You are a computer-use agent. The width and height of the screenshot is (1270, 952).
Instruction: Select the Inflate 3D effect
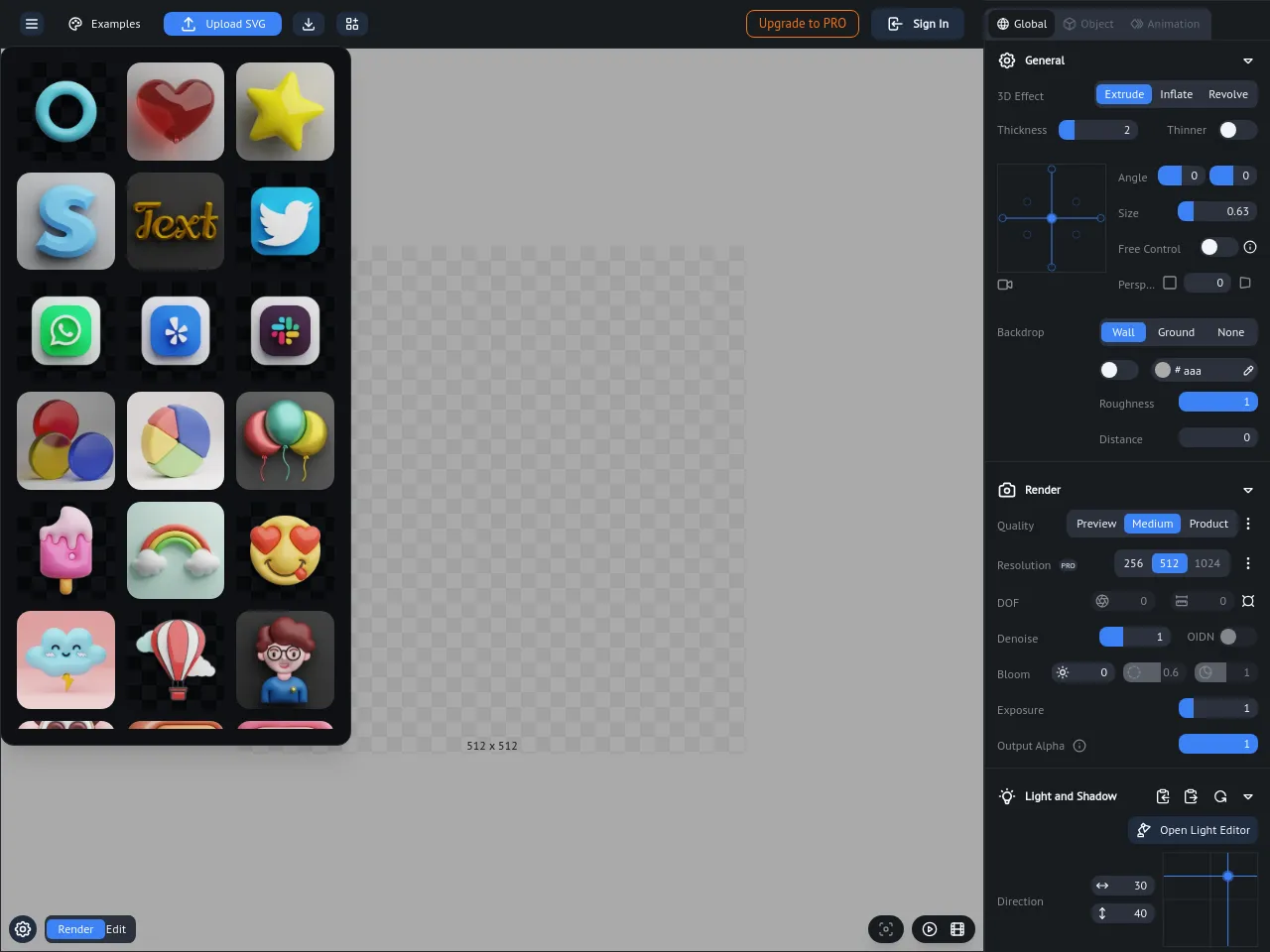point(1176,94)
